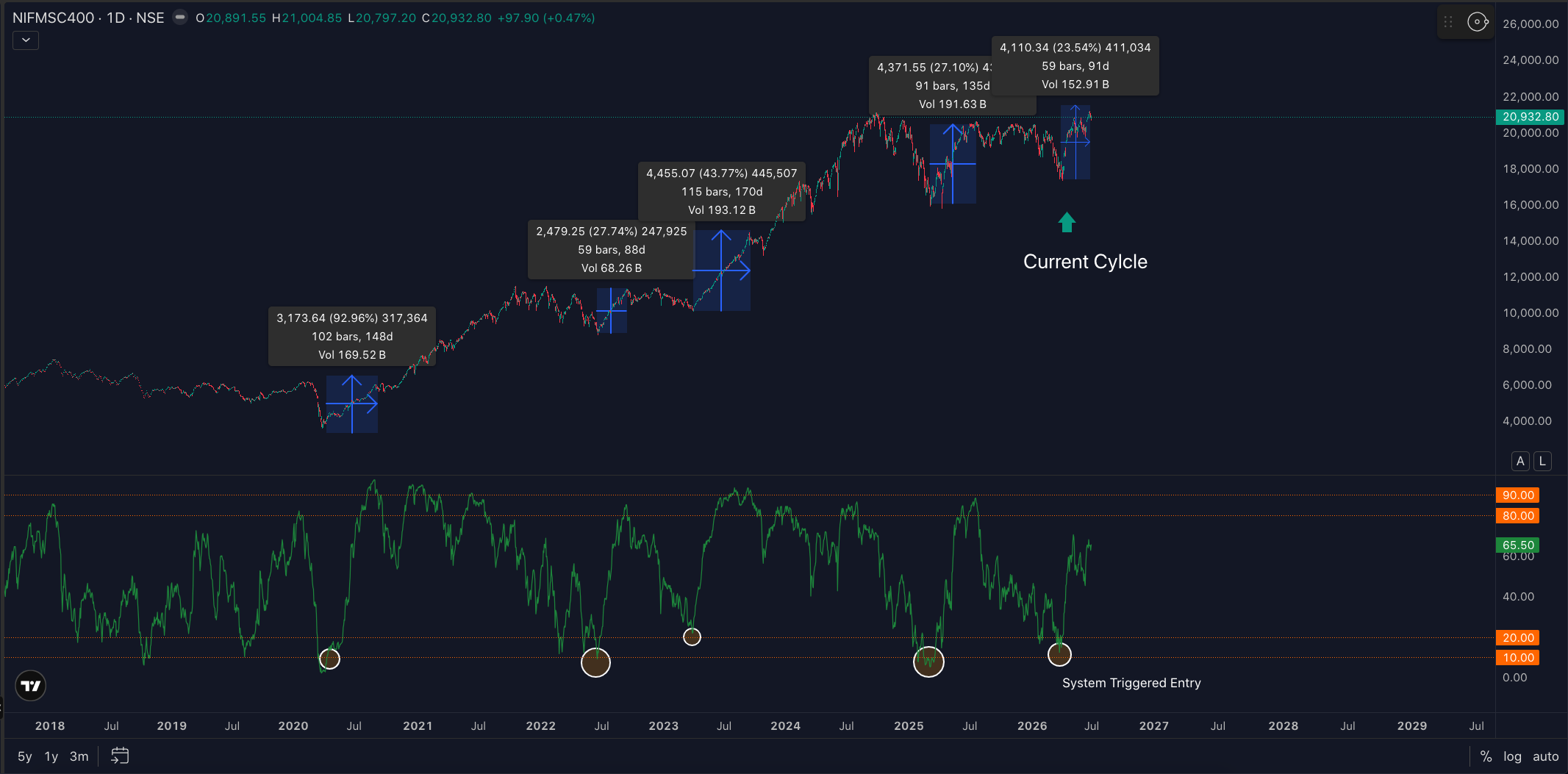
Task: Click the 2025 oscillator low circle marker
Action: pos(928,662)
